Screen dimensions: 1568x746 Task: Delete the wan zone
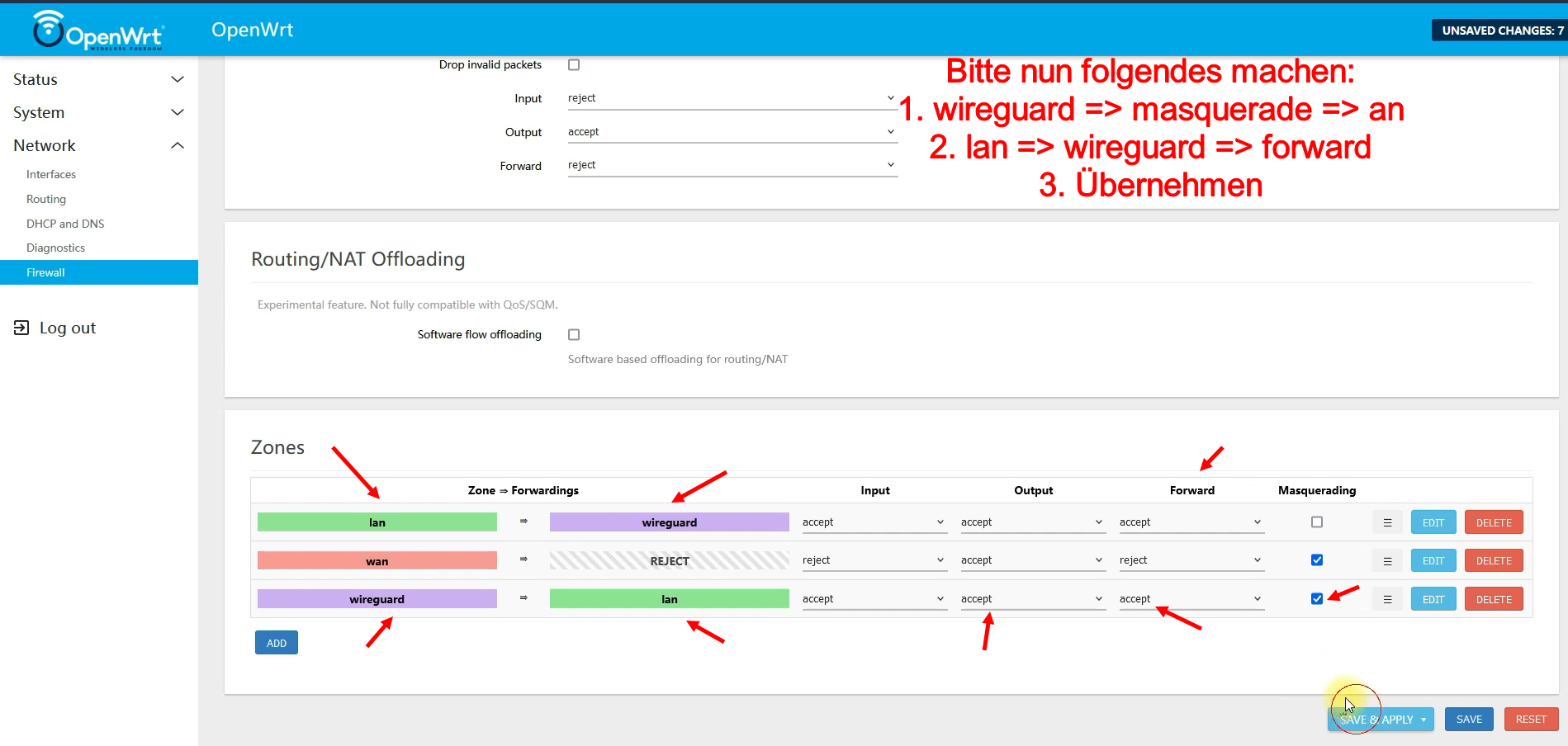coord(1493,561)
